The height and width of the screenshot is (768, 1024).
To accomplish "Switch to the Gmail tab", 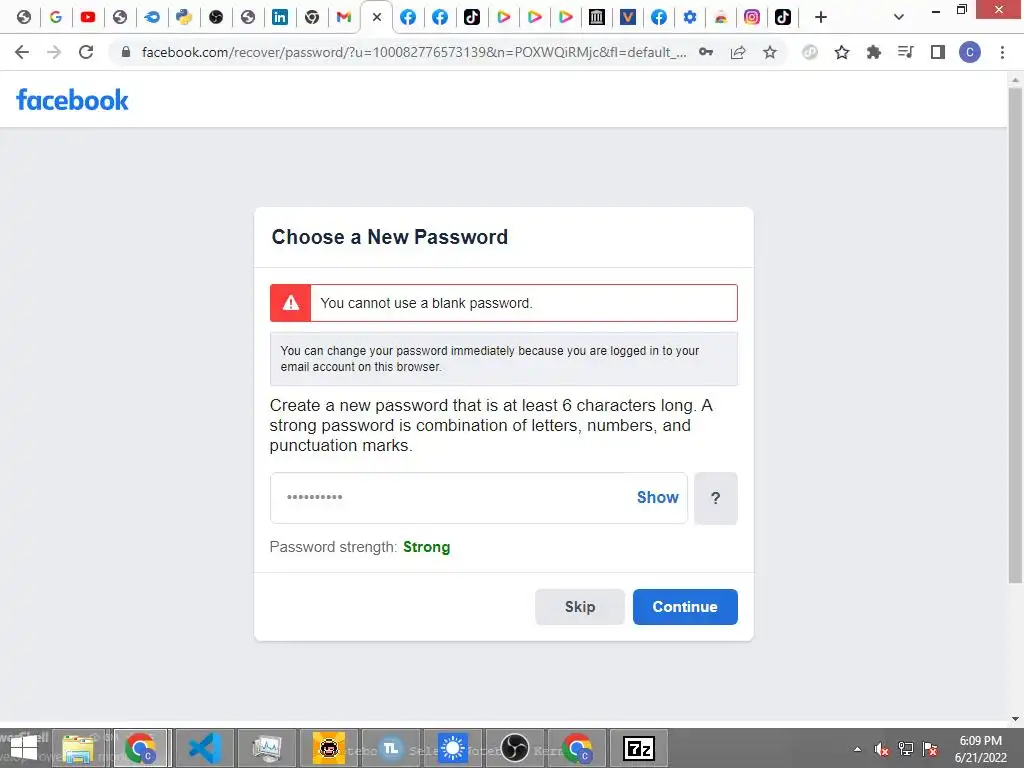I will click(x=344, y=17).
